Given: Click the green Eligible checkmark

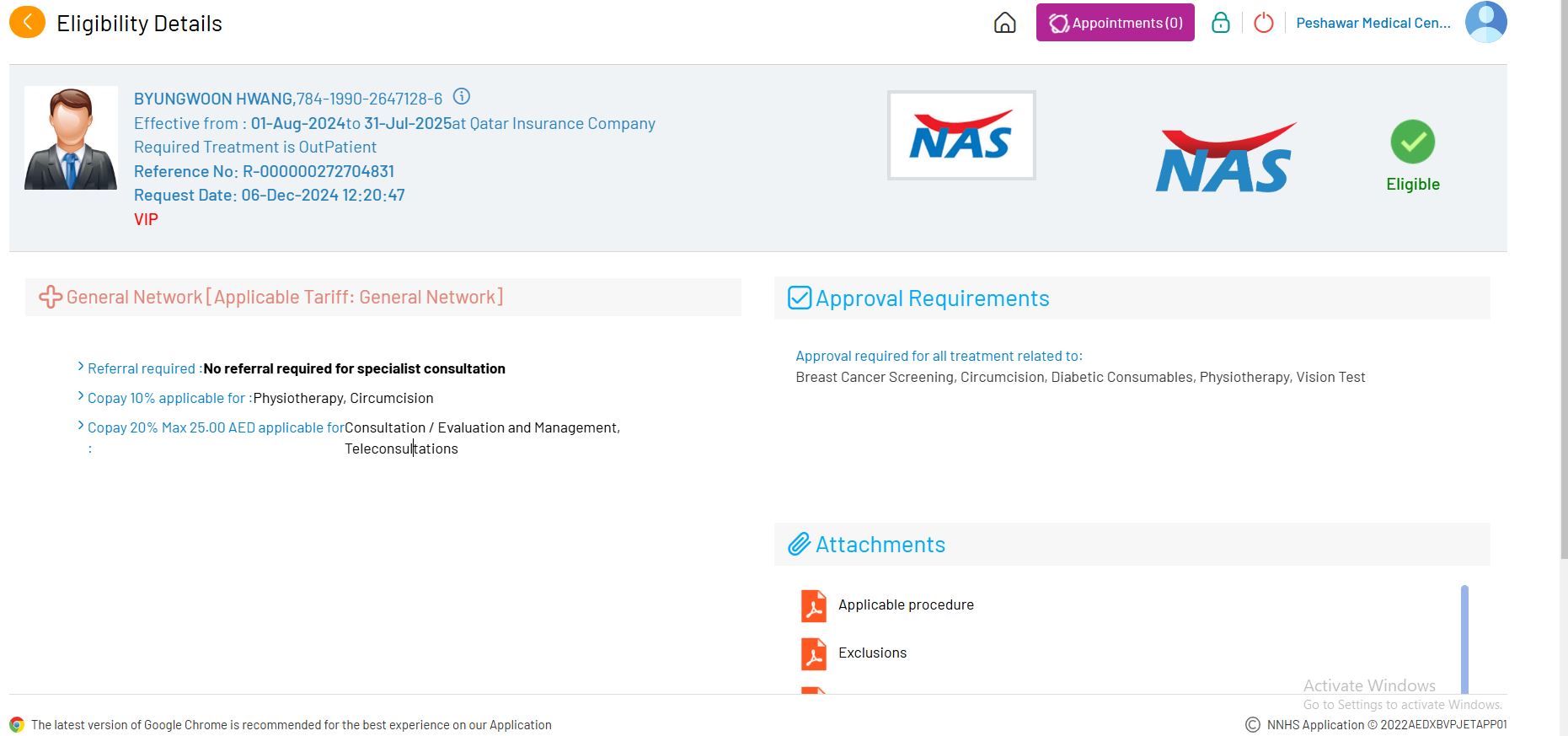Looking at the screenshot, I should pyautogui.click(x=1412, y=142).
